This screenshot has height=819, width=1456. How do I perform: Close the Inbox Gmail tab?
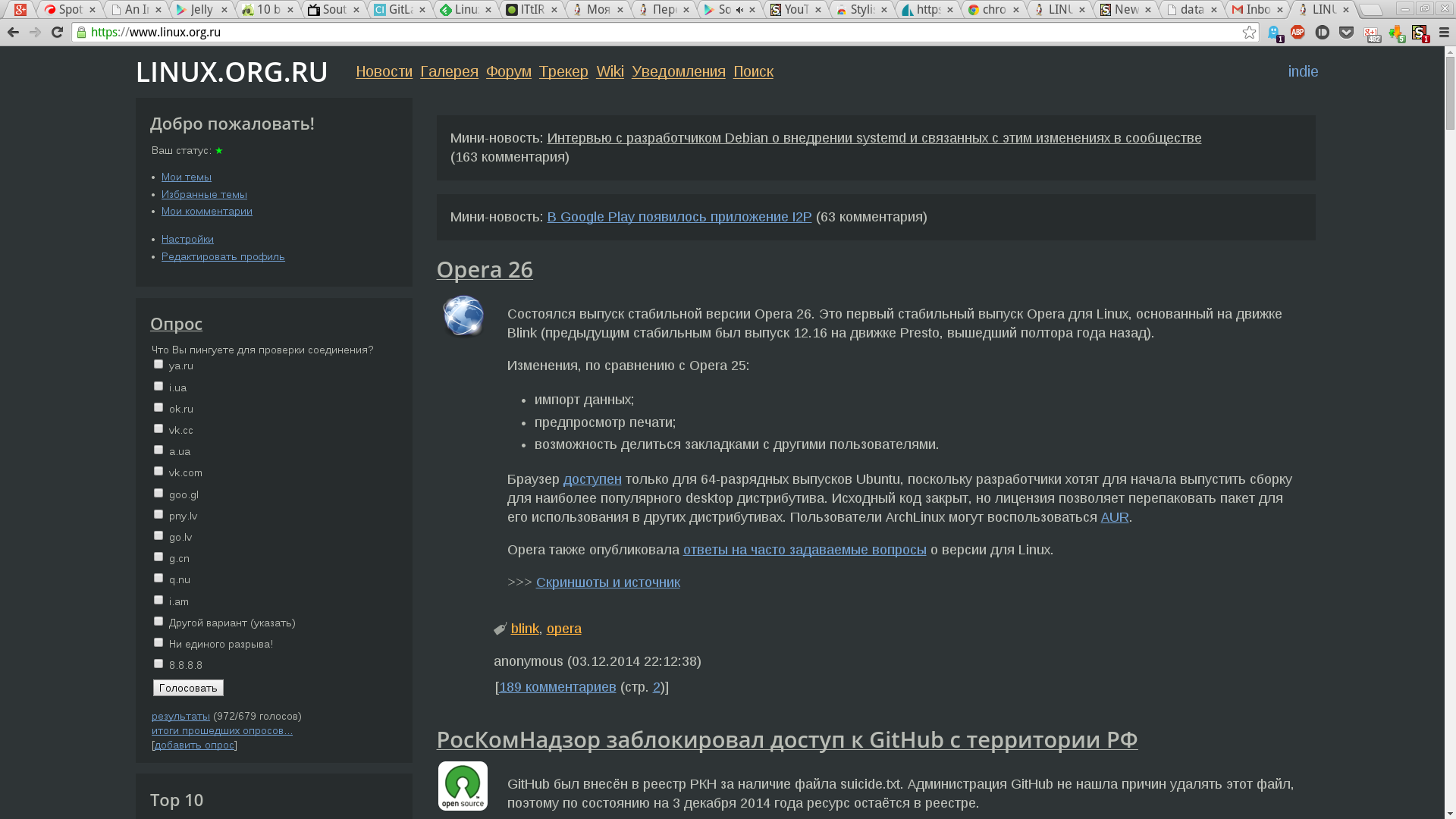click(x=1280, y=10)
